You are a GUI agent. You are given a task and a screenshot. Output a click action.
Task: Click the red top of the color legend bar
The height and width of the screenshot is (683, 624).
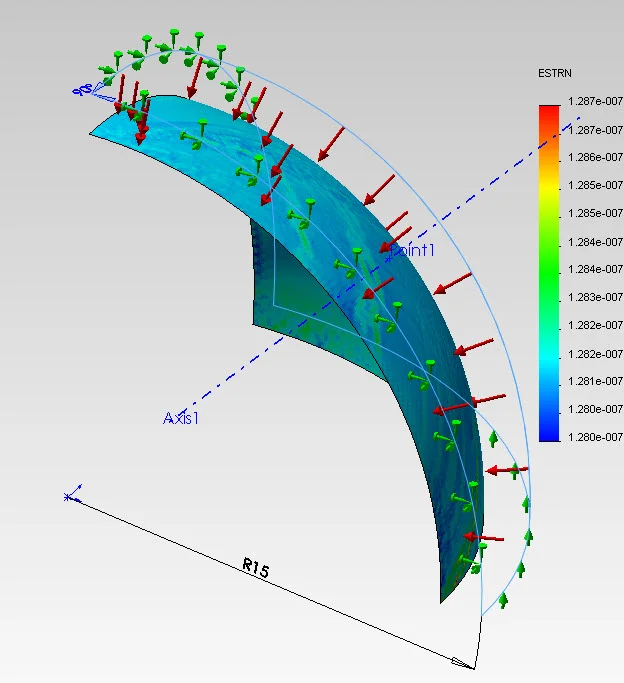point(549,110)
